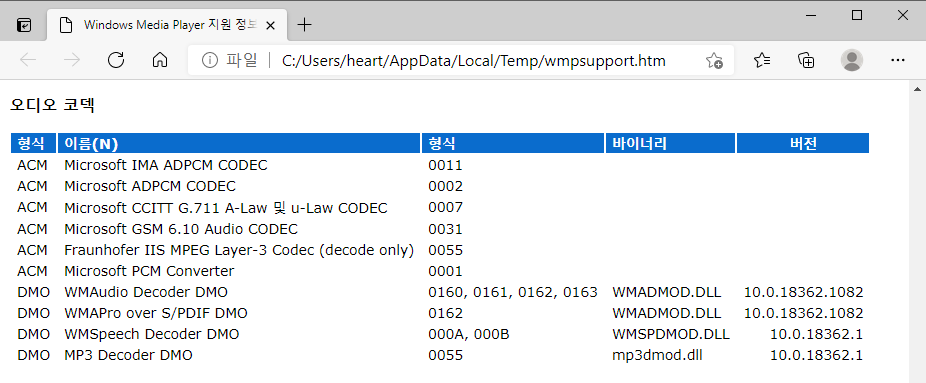The width and height of the screenshot is (926, 383).
Task: Select WMSpeech Decoder DMO text
Action: pos(152,335)
